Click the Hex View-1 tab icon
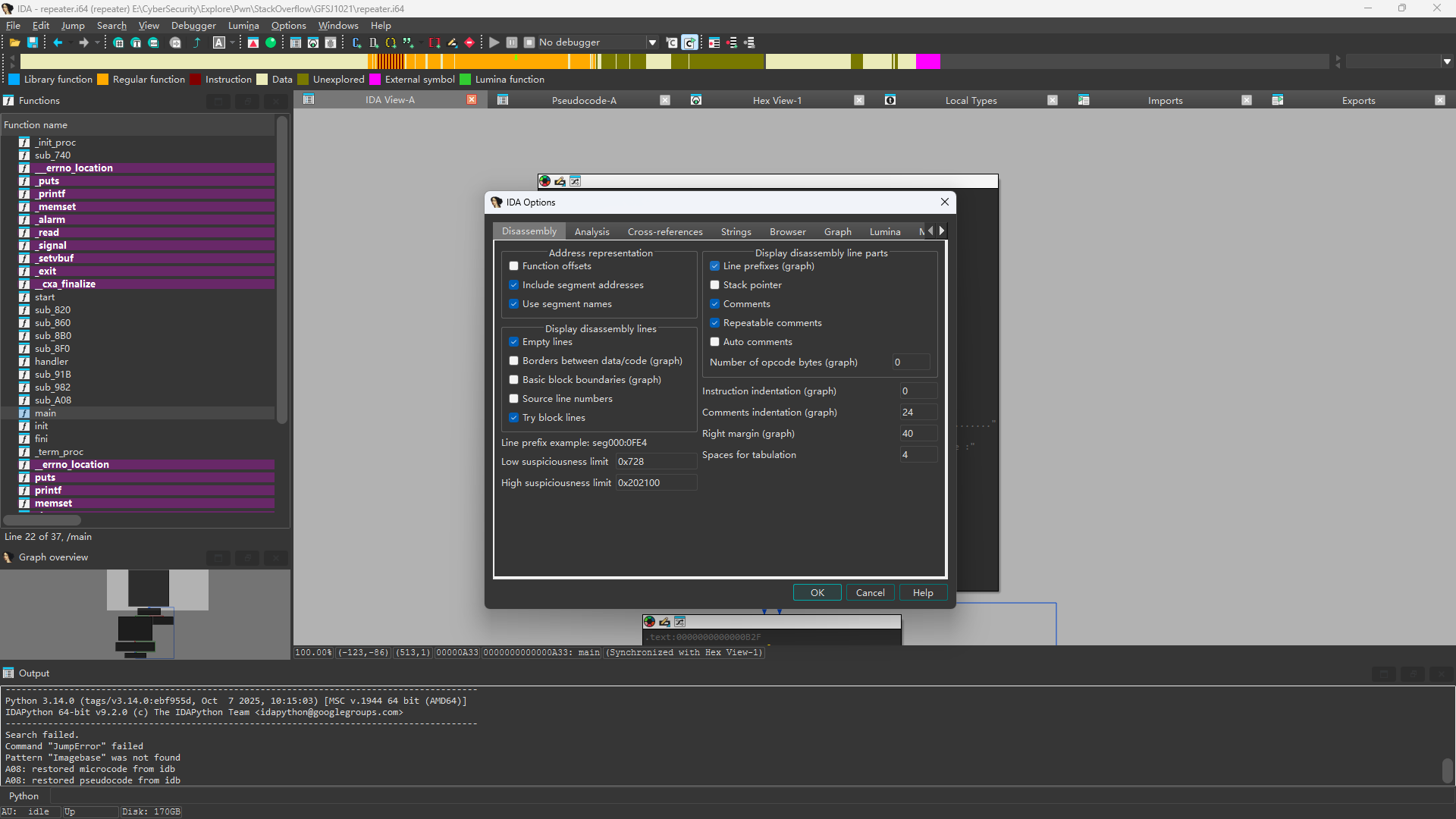This screenshot has height=819, width=1456. [x=696, y=100]
